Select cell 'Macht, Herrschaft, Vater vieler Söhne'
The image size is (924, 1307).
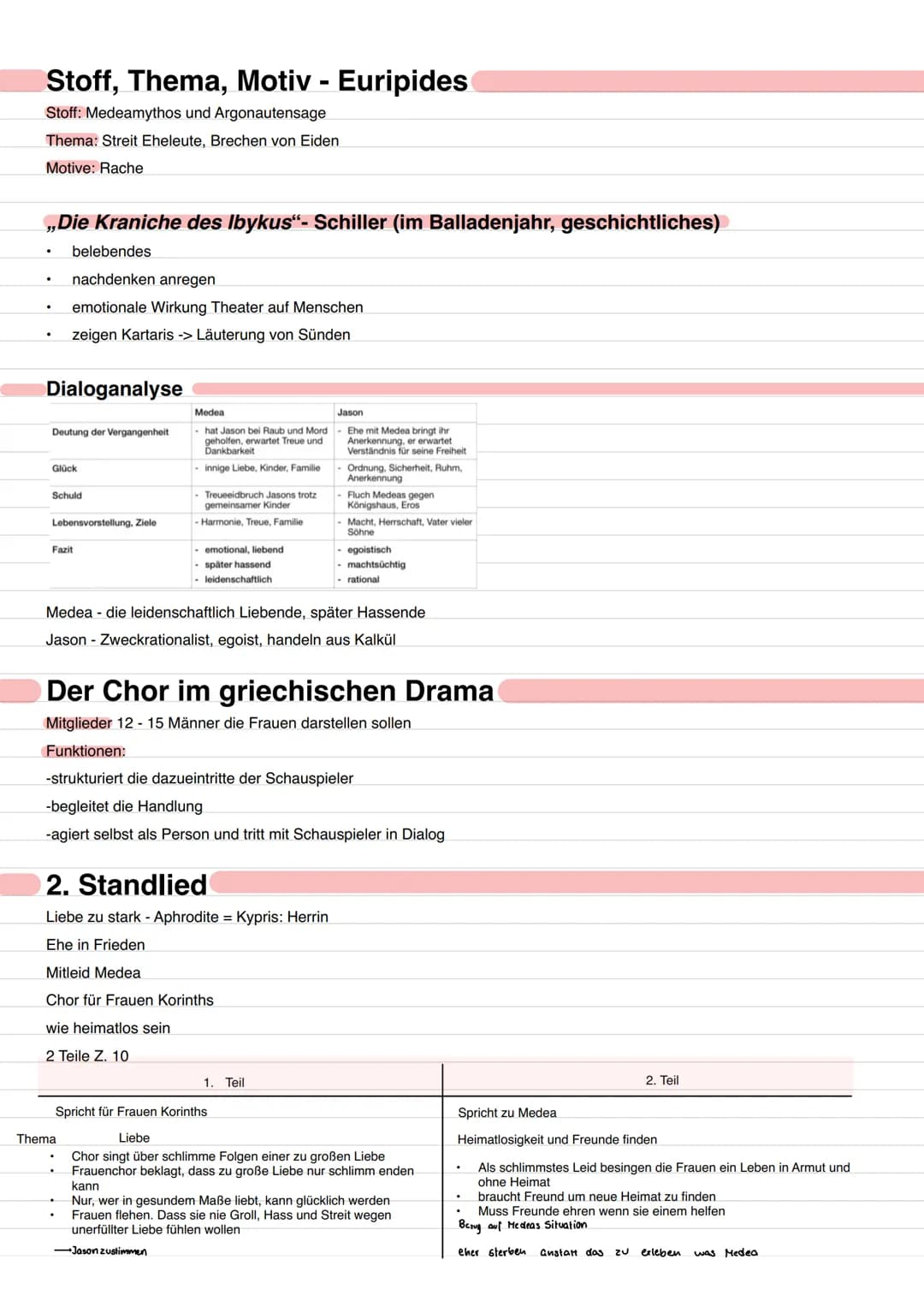coord(409,526)
